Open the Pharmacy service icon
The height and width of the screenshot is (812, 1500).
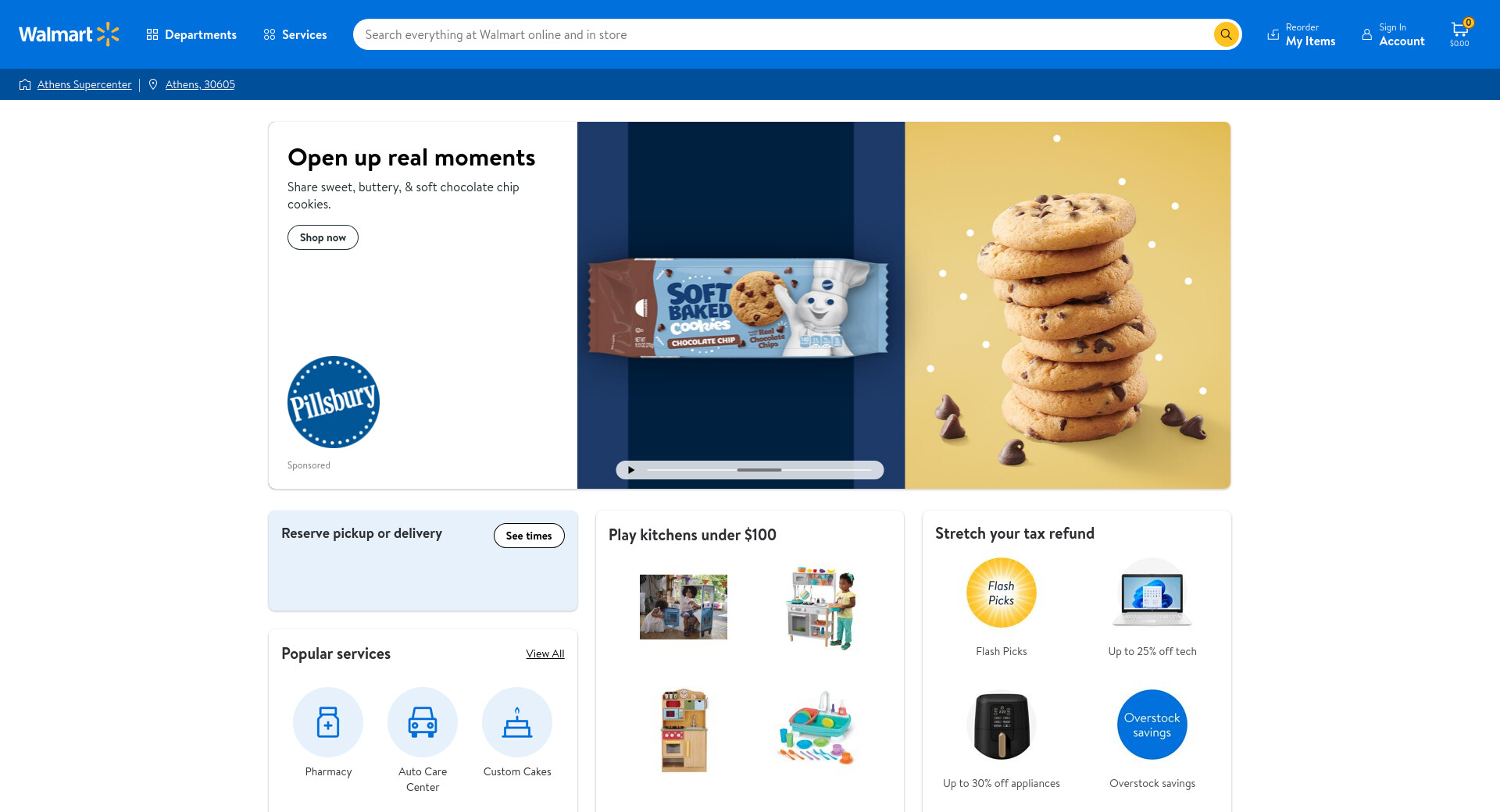(328, 722)
